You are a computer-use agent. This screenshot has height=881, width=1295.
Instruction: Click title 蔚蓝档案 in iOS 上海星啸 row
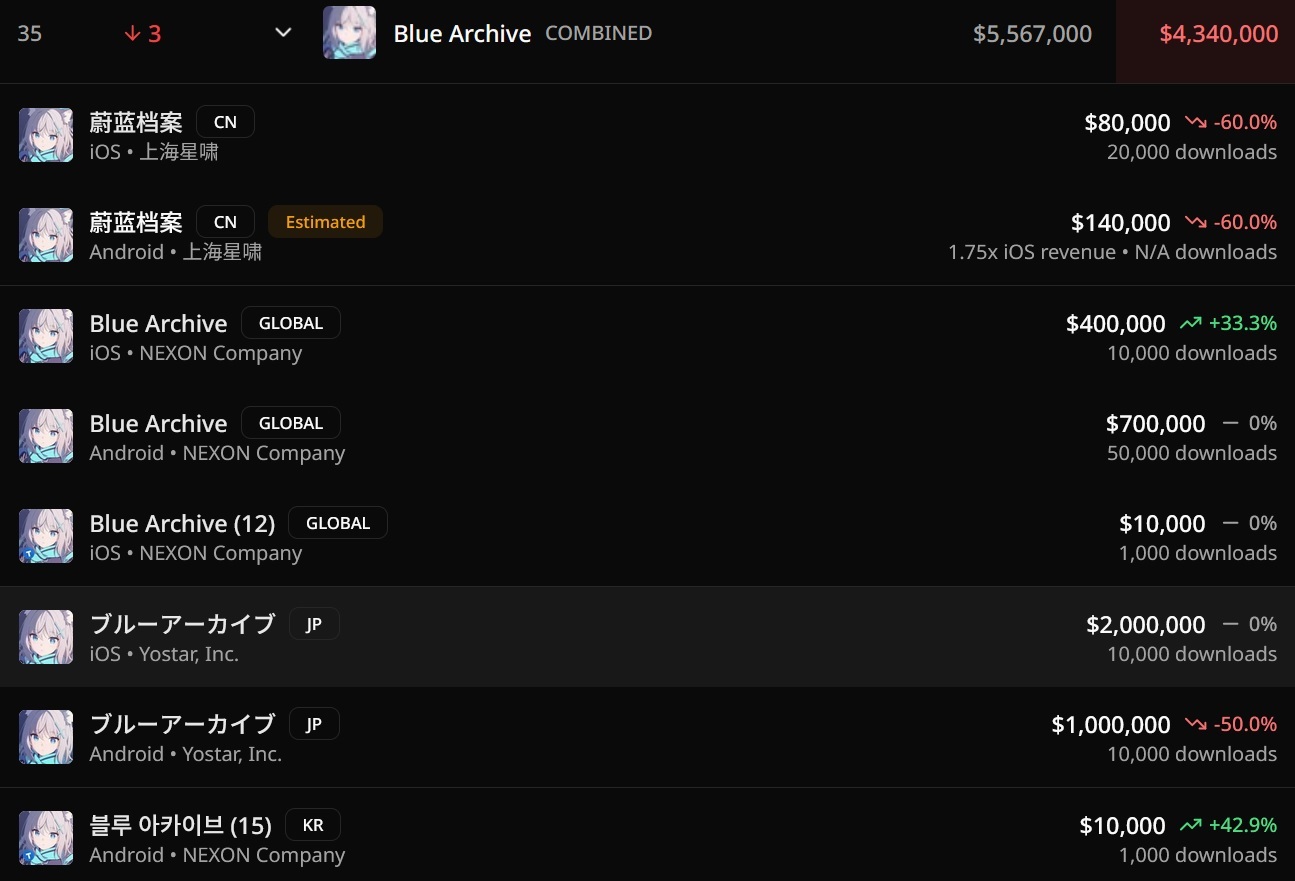pos(136,122)
